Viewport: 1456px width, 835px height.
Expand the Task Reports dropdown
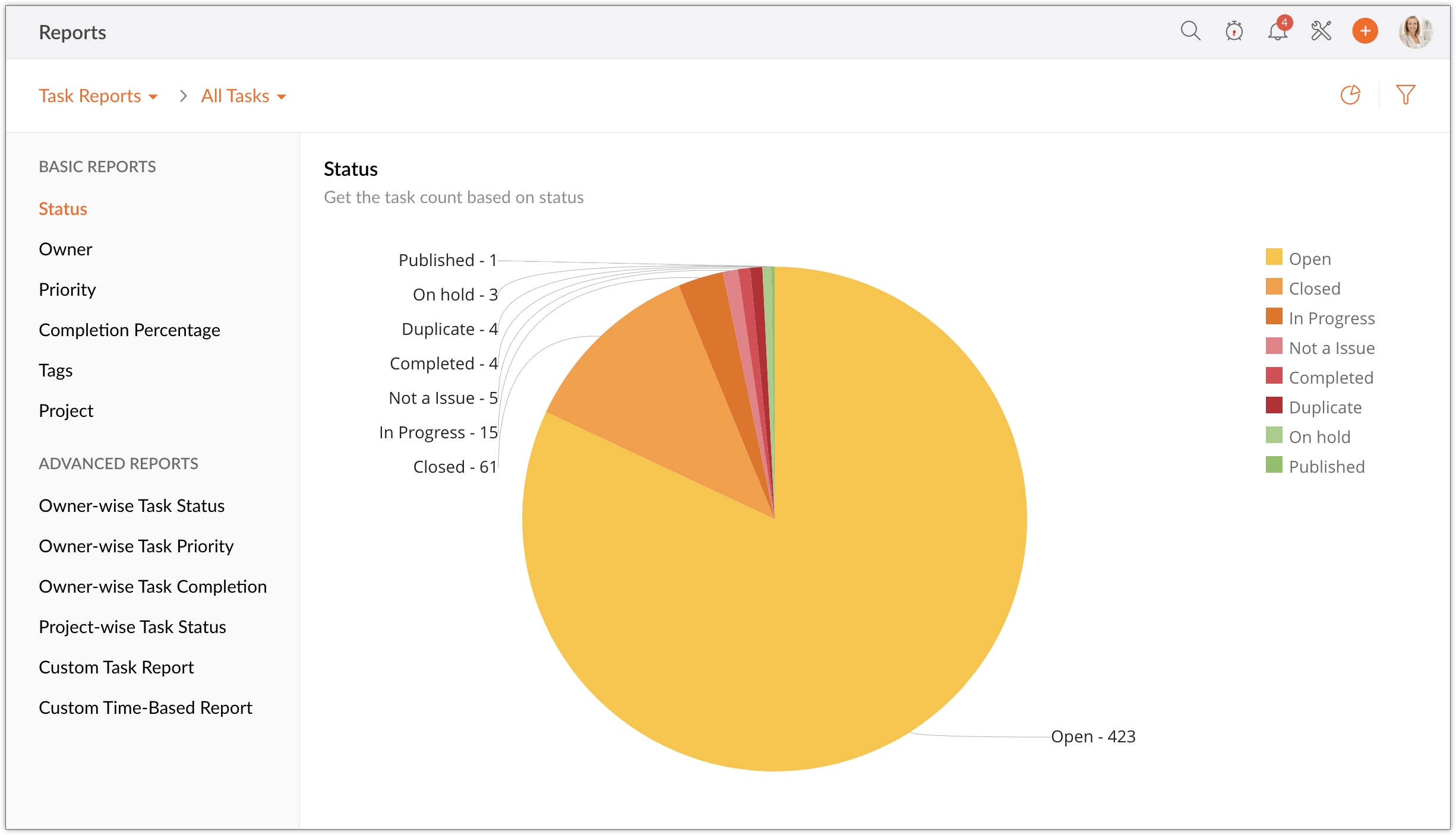(x=99, y=96)
